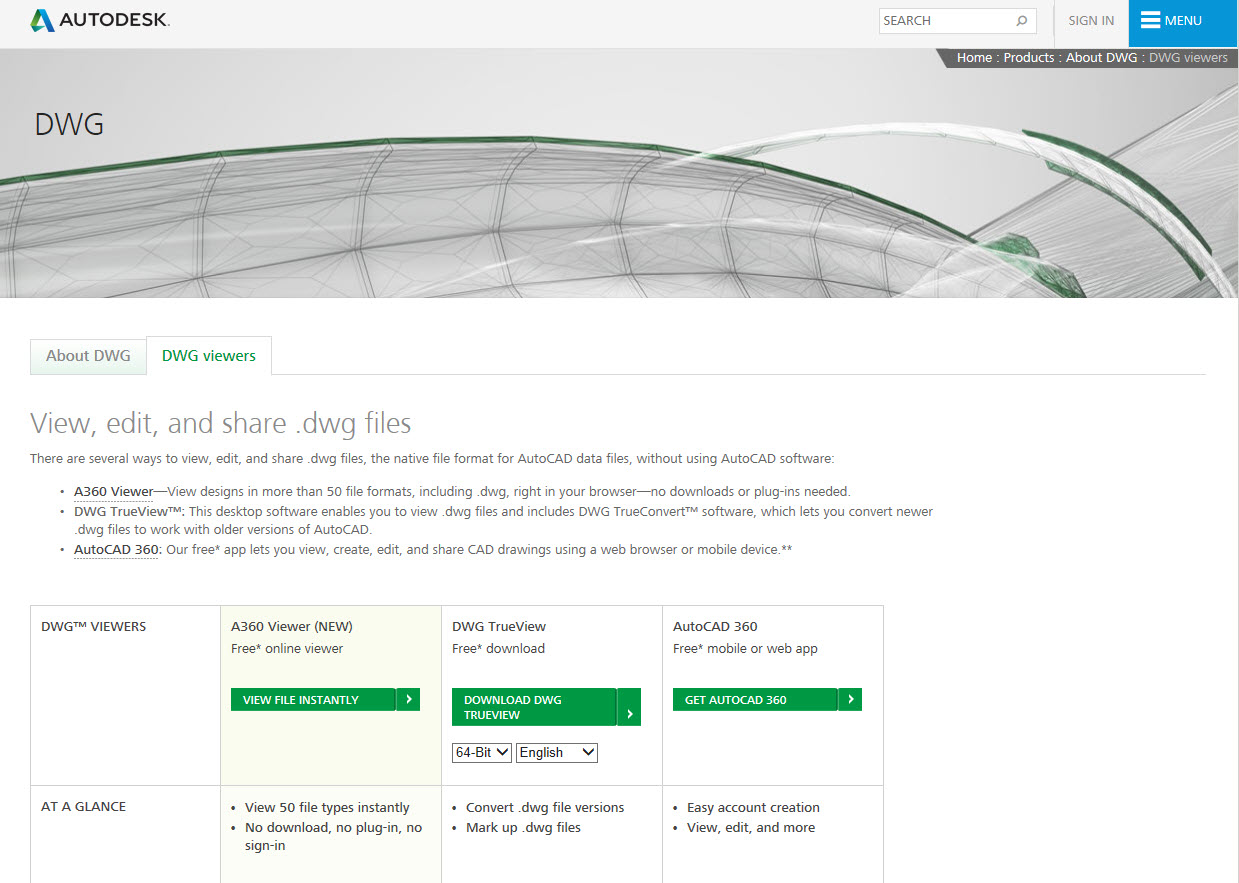Click the arrow on DOWNLOAD DWG TRUEVIEW
The height and width of the screenshot is (883, 1239).
click(x=629, y=707)
